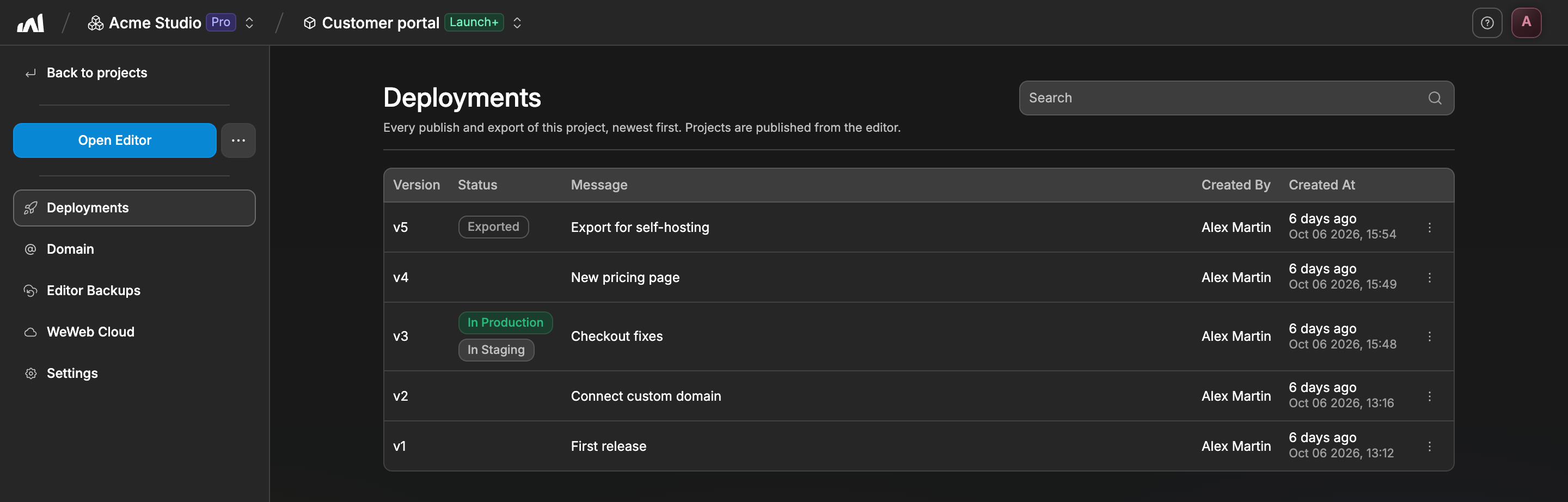Click the Settings gear icon
1568x502 pixels.
point(30,374)
